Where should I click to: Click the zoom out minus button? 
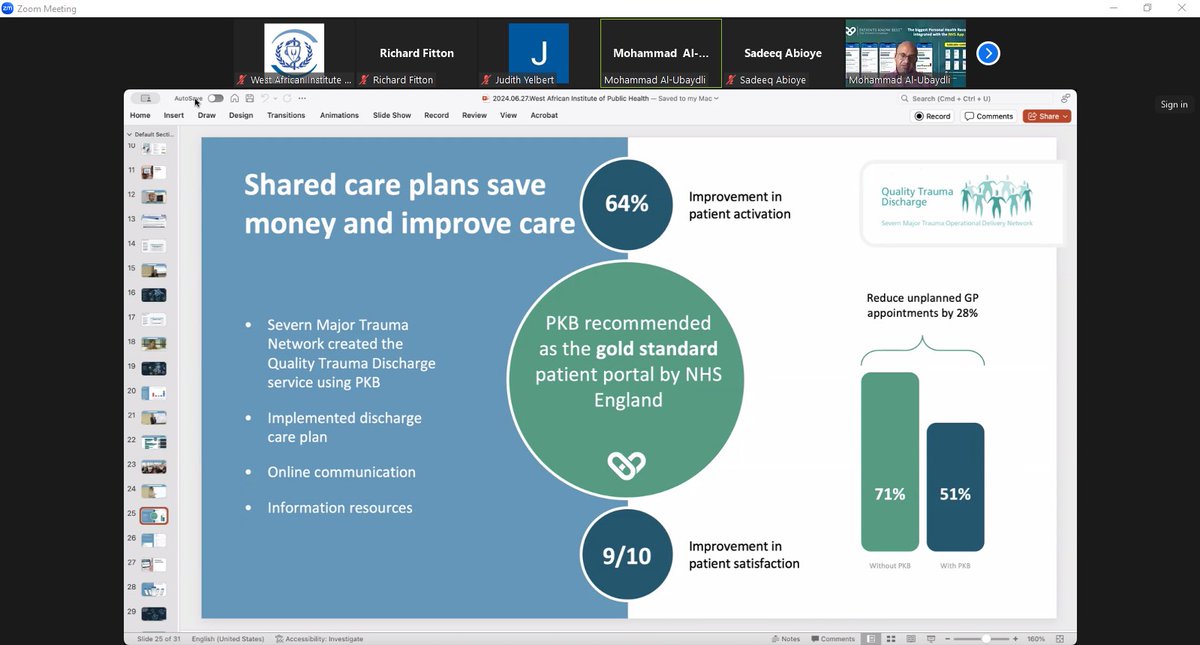947,639
